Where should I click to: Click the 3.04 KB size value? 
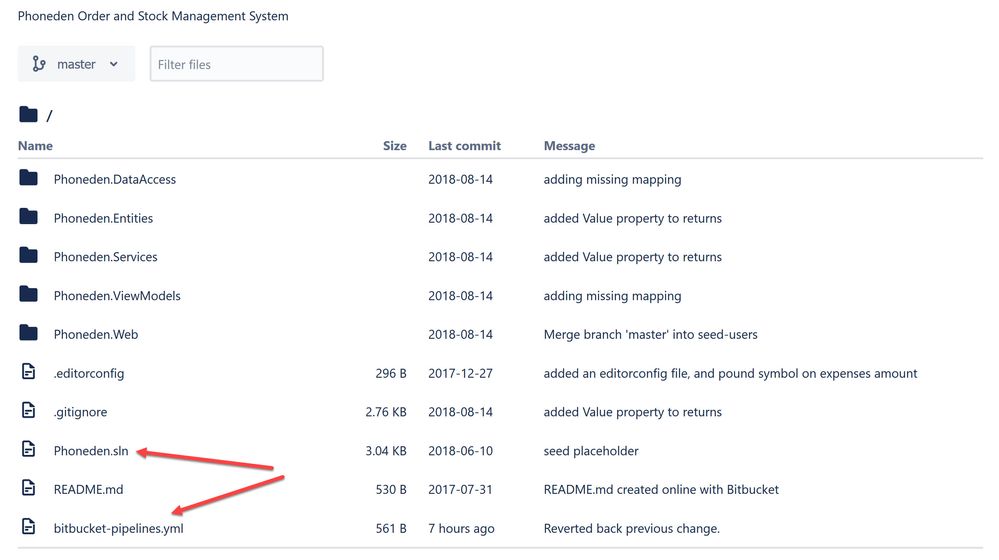[386, 451]
